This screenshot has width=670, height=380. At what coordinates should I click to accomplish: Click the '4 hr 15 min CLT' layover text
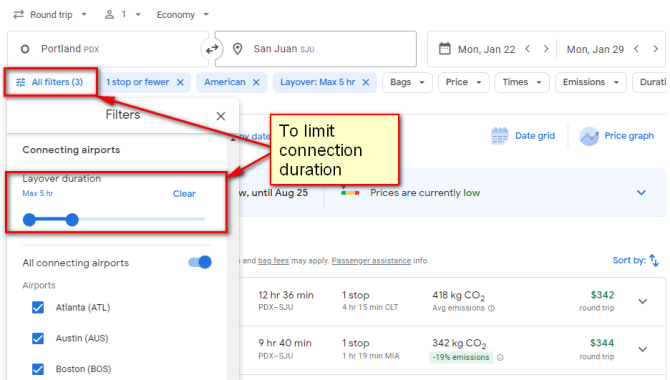370,307
